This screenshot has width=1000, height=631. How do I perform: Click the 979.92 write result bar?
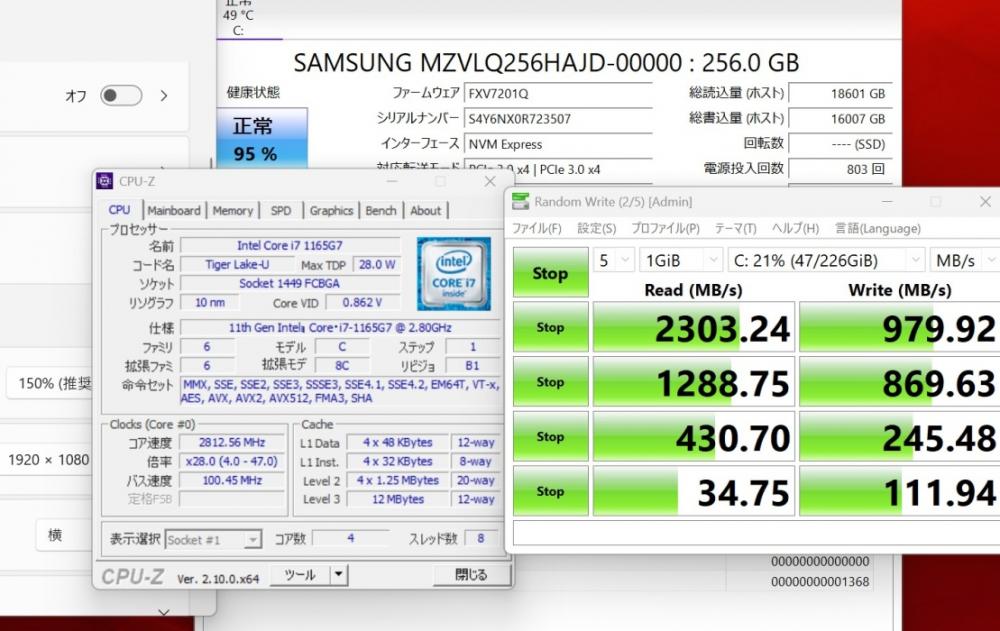899,327
